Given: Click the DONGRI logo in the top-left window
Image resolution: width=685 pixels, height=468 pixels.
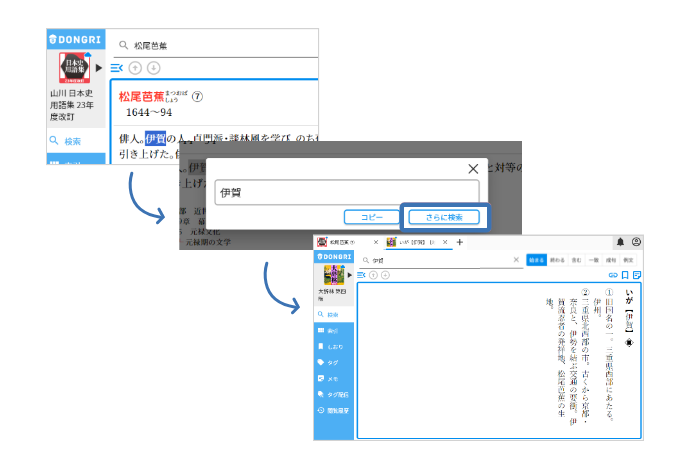Looking at the screenshot, I should tap(76, 39).
